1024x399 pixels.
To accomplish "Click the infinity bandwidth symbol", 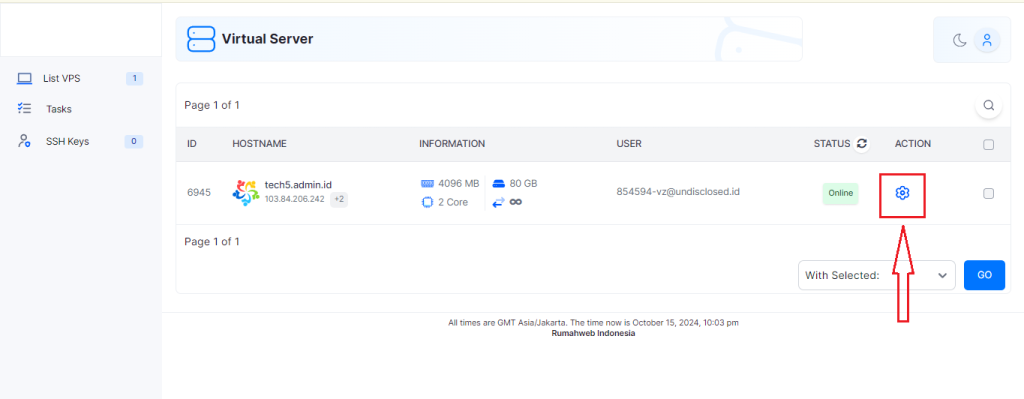I will point(516,202).
